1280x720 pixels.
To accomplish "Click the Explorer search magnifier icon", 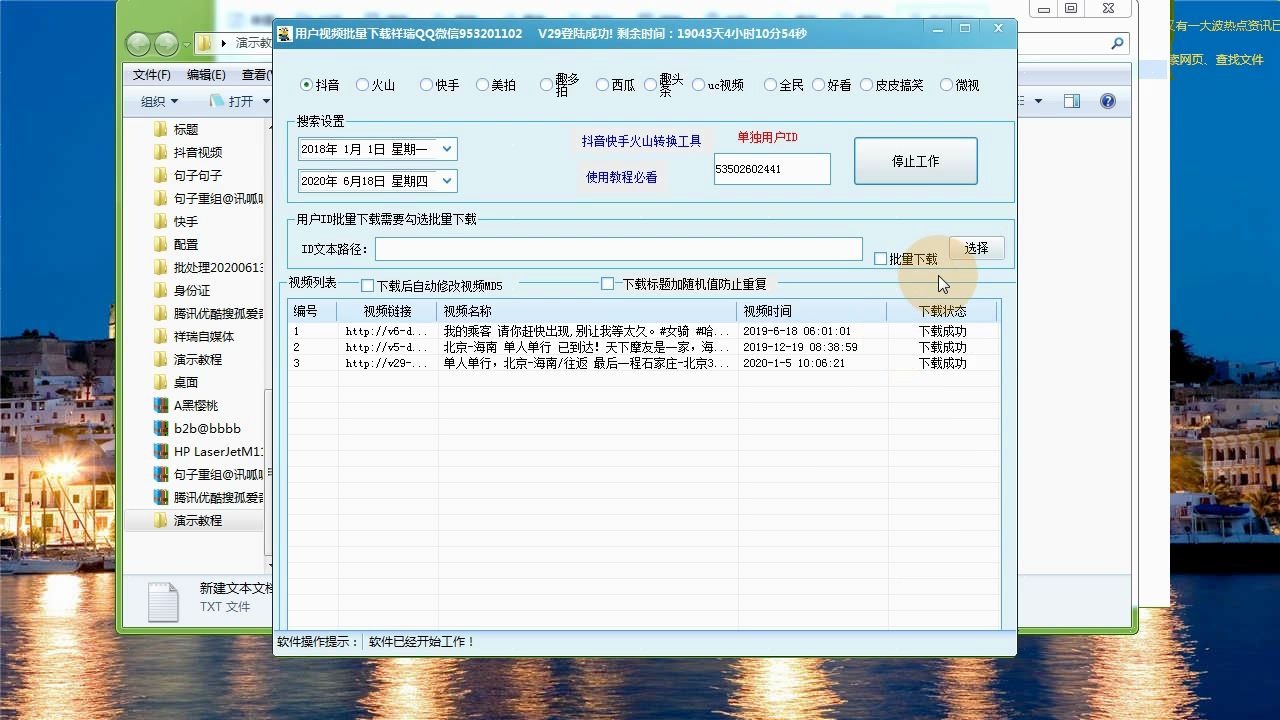I will [1118, 43].
